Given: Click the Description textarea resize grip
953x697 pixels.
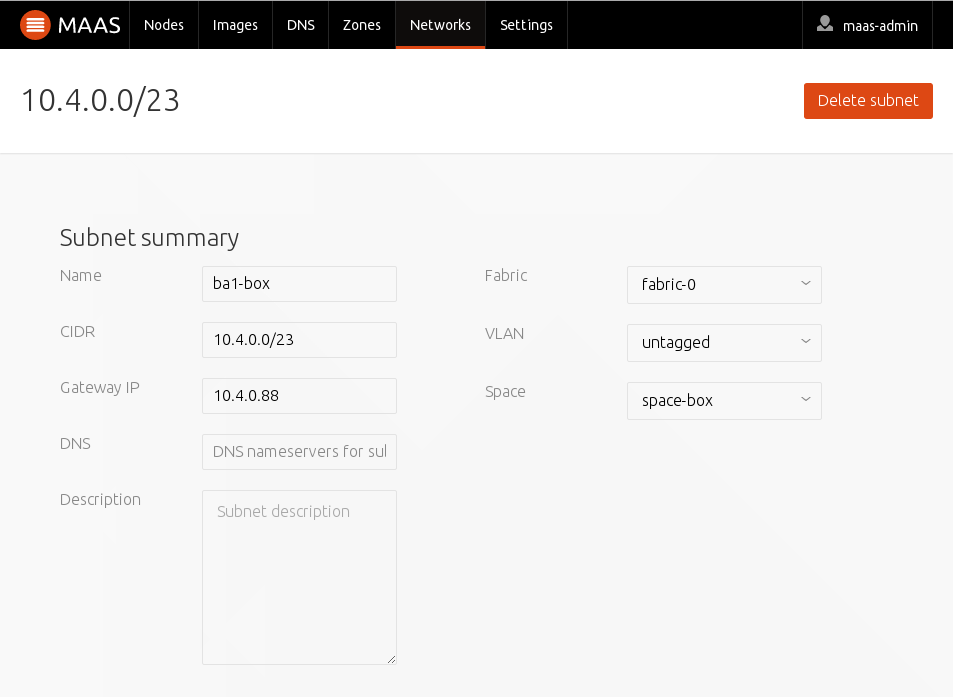Looking at the screenshot, I should [x=391, y=659].
